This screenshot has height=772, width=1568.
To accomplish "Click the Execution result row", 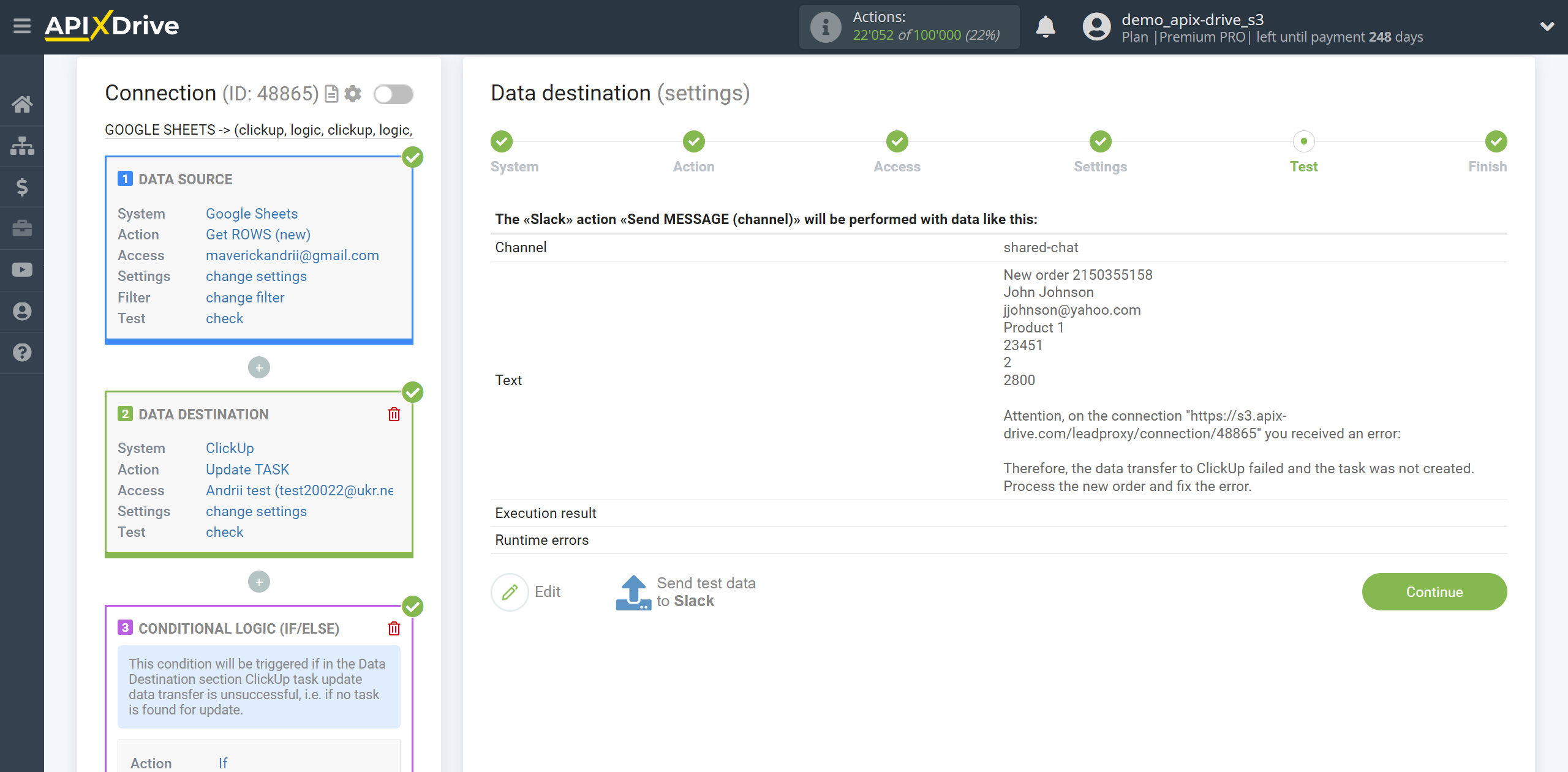I will tap(998, 513).
